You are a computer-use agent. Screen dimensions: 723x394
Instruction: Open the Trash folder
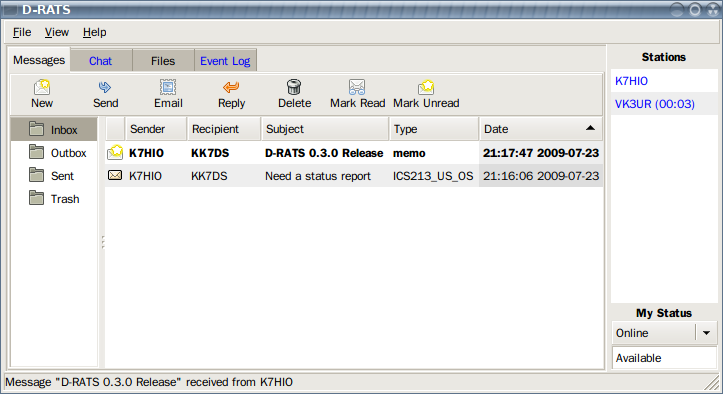(x=54, y=199)
